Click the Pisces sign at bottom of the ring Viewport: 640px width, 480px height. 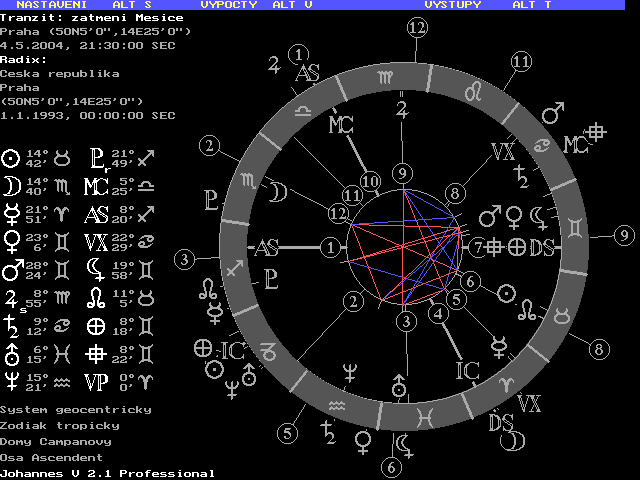tap(425, 413)
